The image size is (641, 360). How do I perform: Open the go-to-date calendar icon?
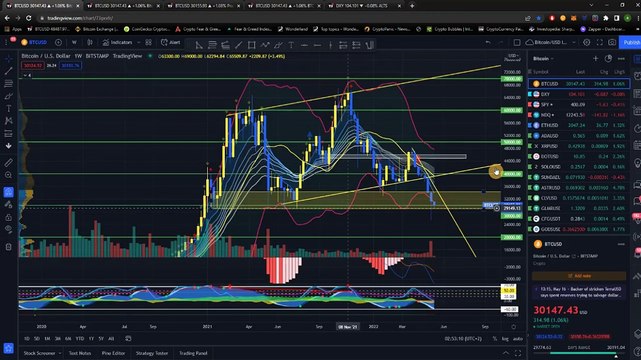point(128,339)
